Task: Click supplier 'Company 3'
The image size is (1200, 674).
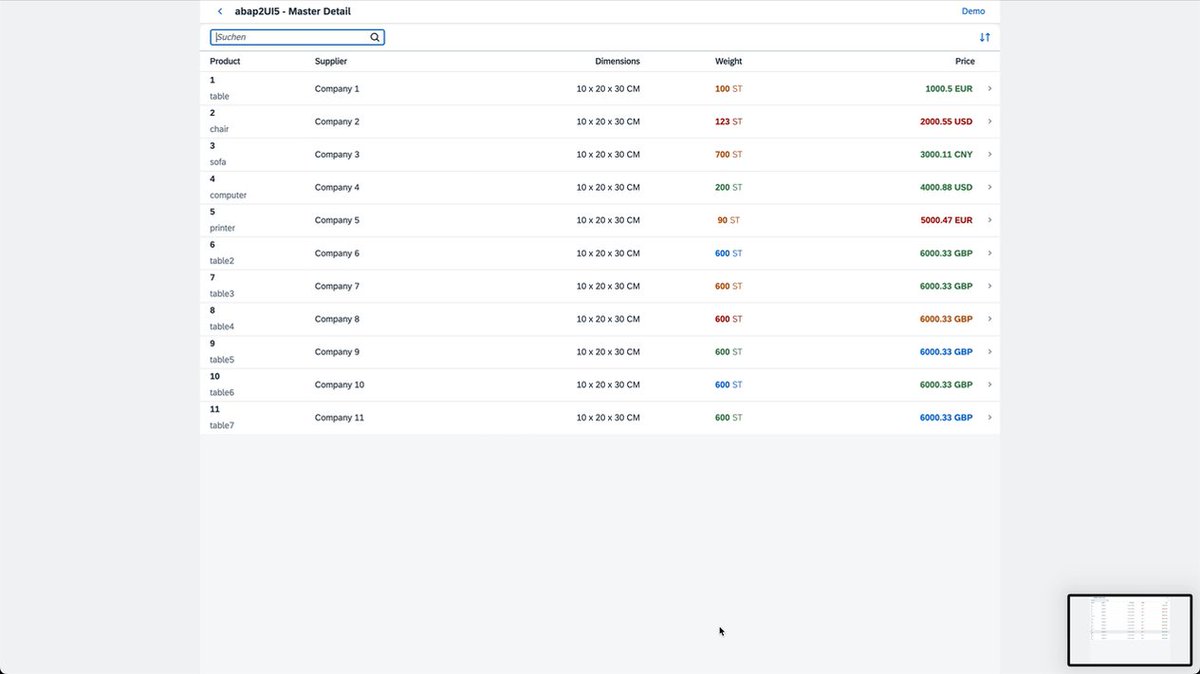Action: [337, 155]
